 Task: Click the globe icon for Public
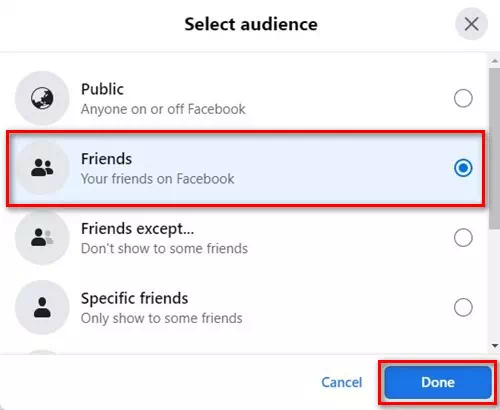tap(42, 98)
